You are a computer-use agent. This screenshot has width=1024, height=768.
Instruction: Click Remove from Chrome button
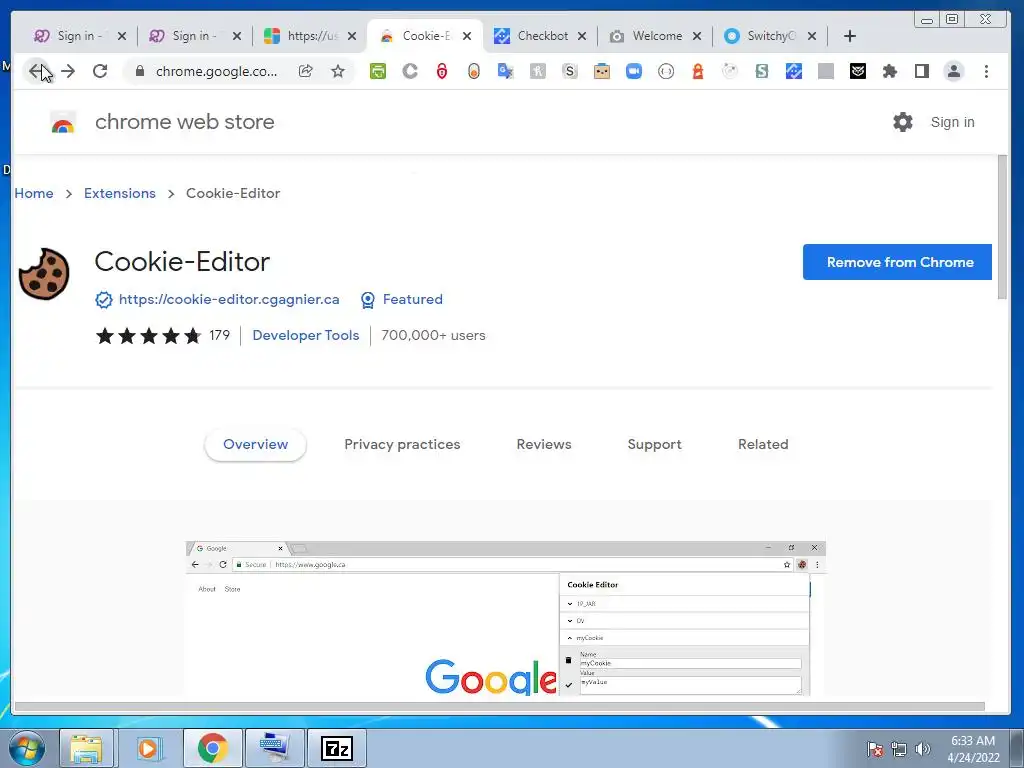(897, 262)
